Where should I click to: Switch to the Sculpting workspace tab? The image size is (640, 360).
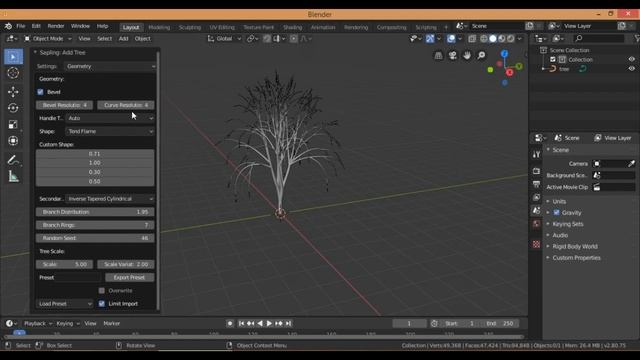point(190,27)
